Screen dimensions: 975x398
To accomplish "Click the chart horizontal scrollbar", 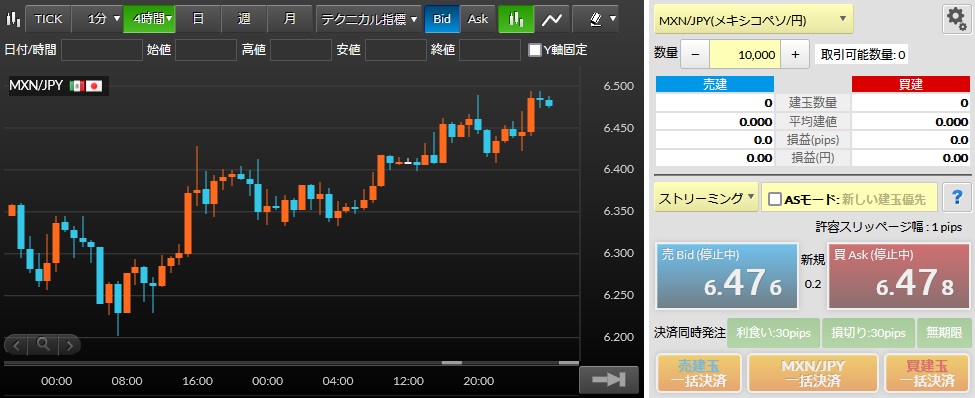I will click(291, 363).
